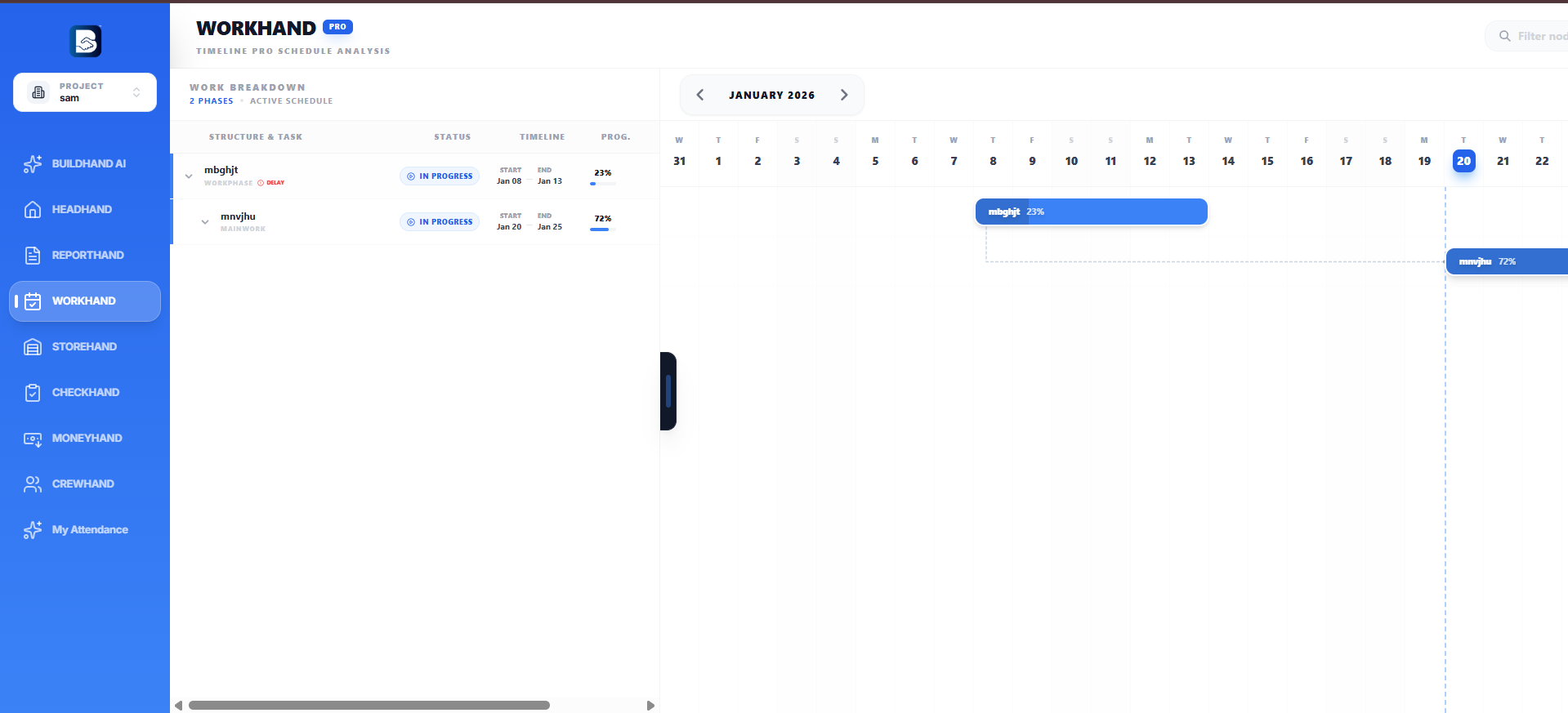Click the mnvjhu 72% Gantt bar

pyautogui.click(x=1506, y=261)
